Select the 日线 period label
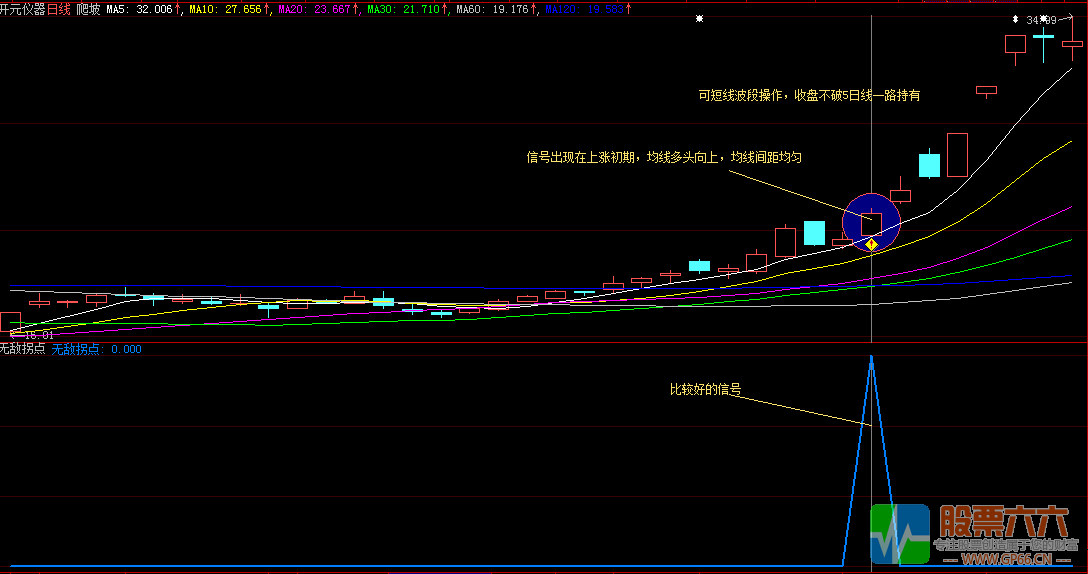This screenshot has width=1088, height=574. point(59,9)
